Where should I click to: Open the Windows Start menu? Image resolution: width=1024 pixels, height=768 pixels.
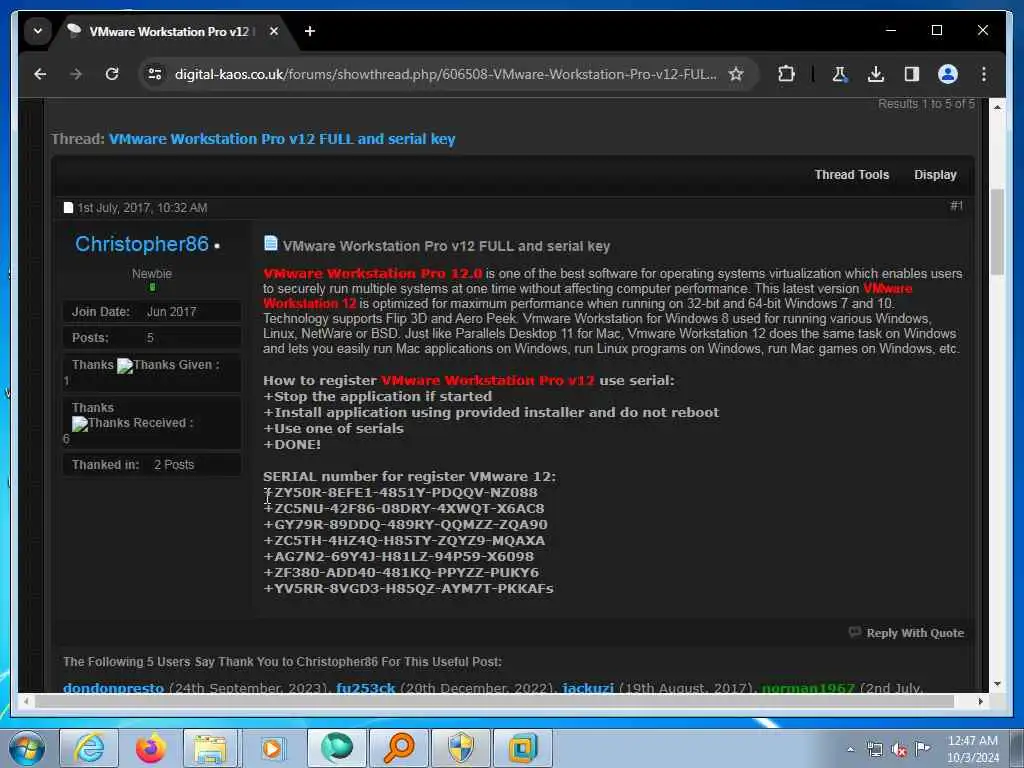coord(26,748)
